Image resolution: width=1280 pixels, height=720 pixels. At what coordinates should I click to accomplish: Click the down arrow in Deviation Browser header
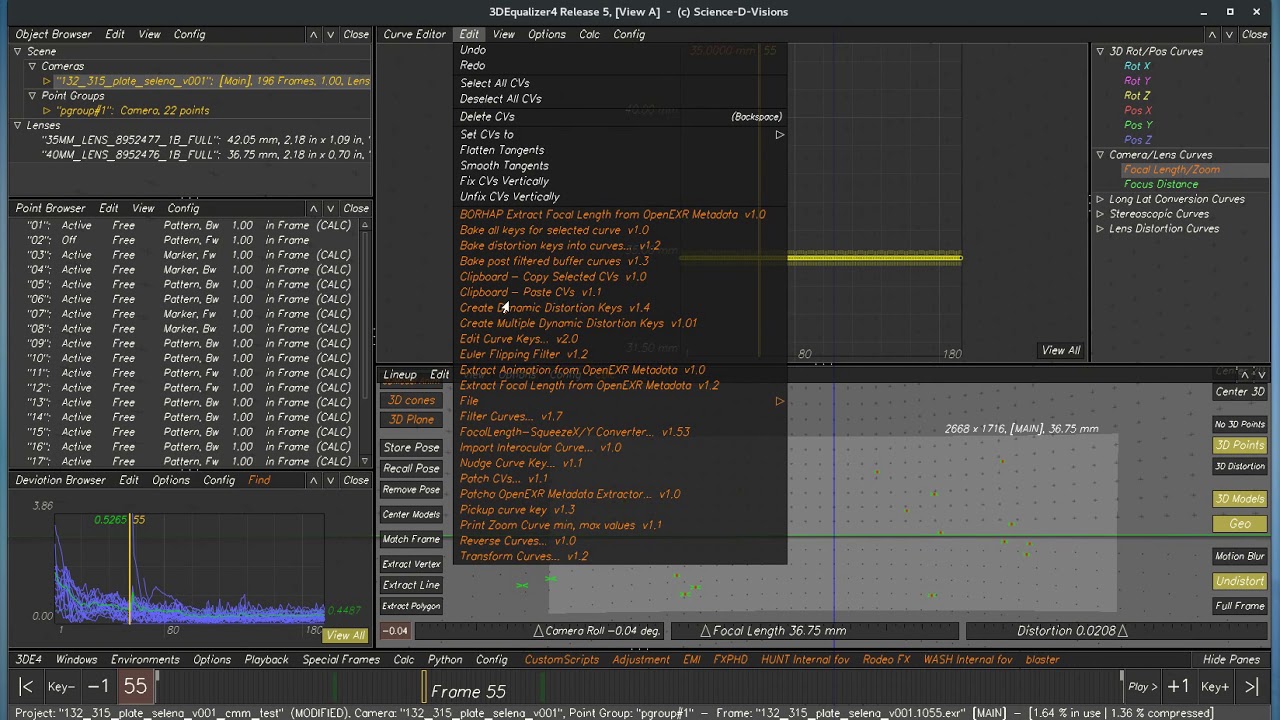[x=331, y=480]
